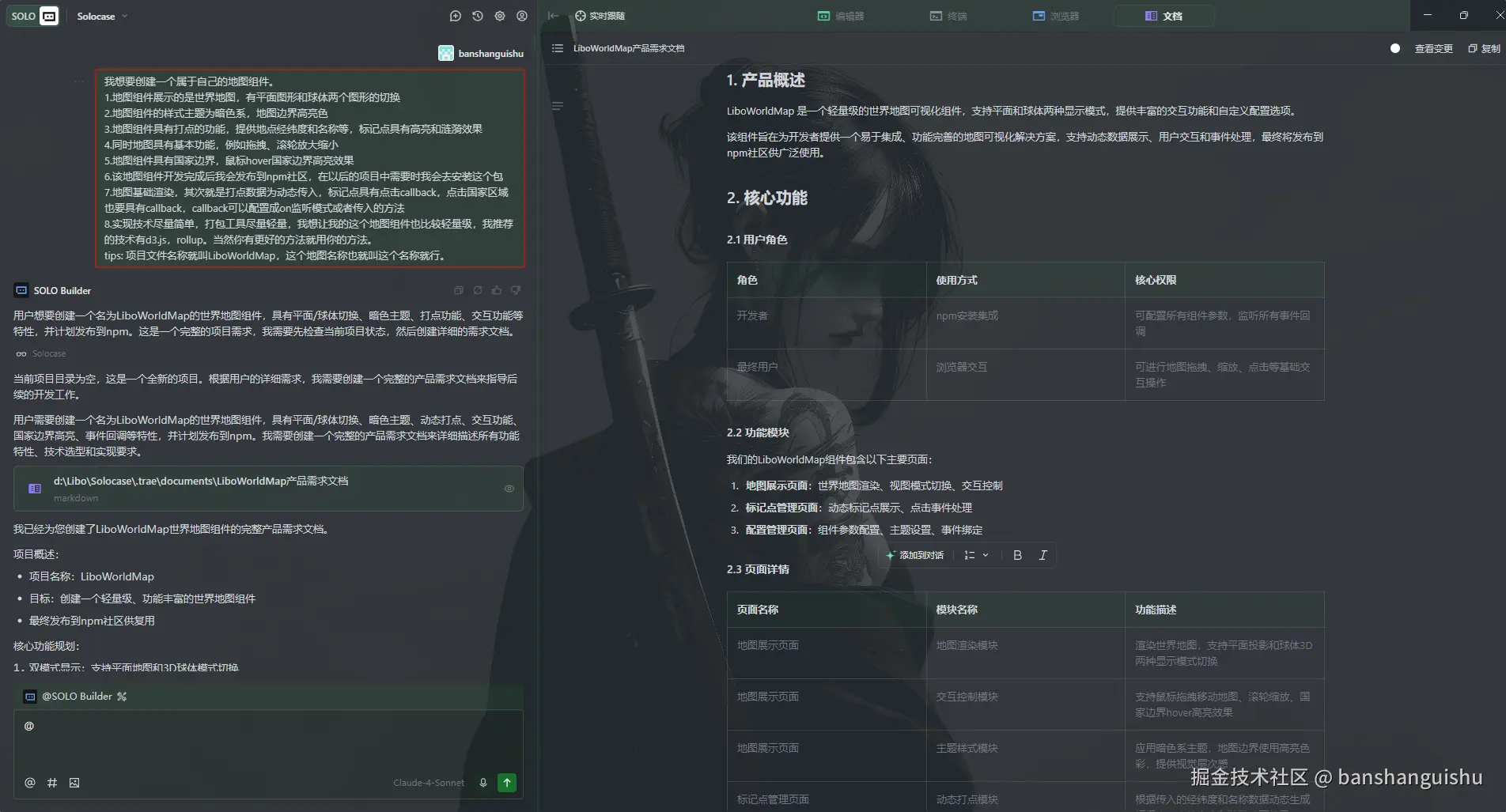
Task: Expand the Solocase project dropdown
Action: point(102,16)
